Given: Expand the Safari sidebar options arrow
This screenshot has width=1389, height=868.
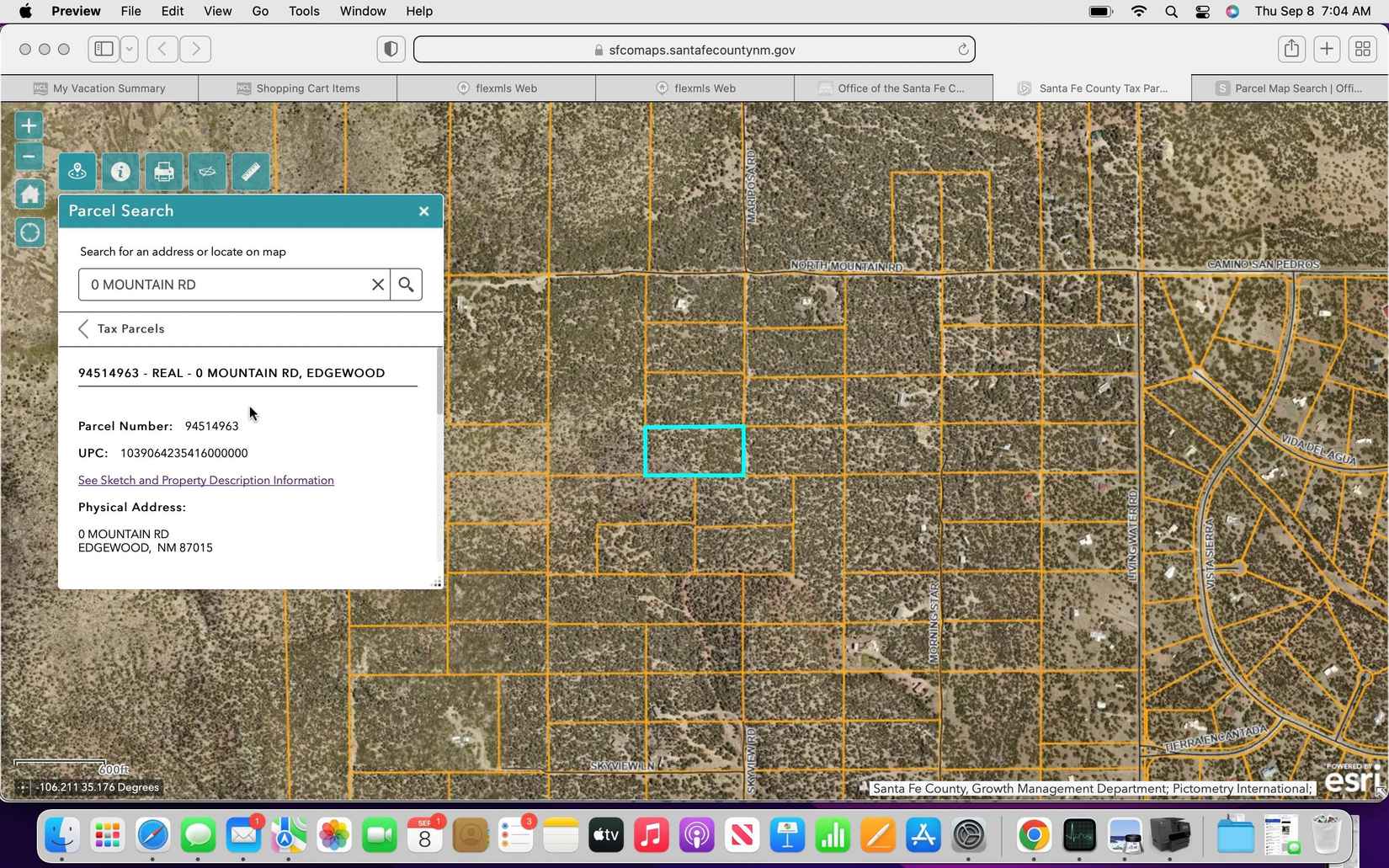Looking at the screenshot, I should click(x=130, y=49).
